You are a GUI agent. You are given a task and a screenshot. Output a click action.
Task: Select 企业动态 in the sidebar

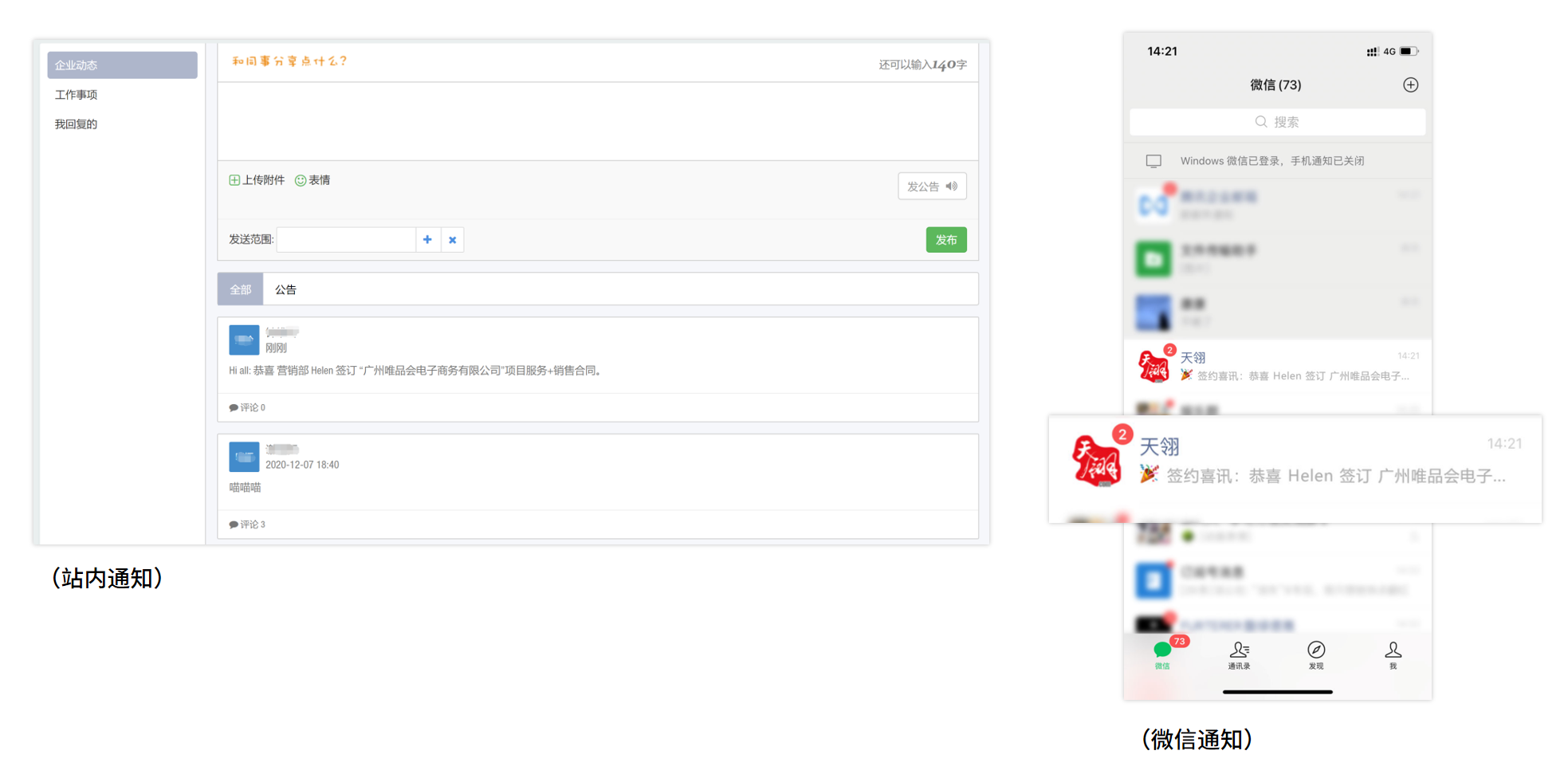click(122, 65)
